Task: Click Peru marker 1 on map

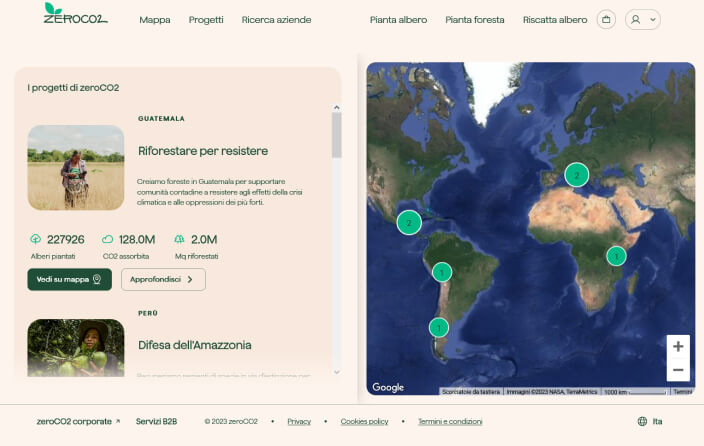Action: coord(442,272)
